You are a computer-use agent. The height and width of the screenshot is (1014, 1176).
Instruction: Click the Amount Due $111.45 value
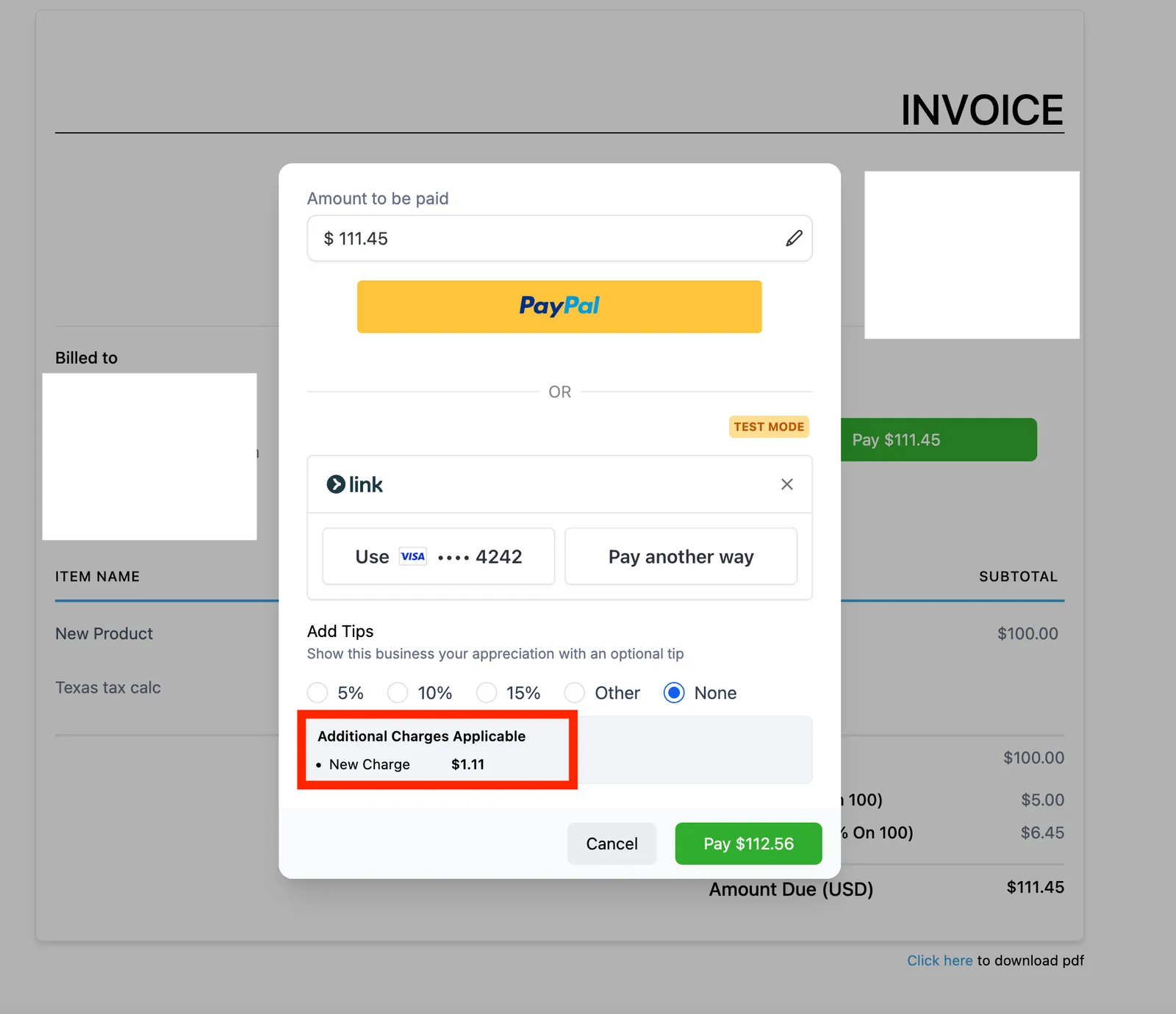[1035, 887]
